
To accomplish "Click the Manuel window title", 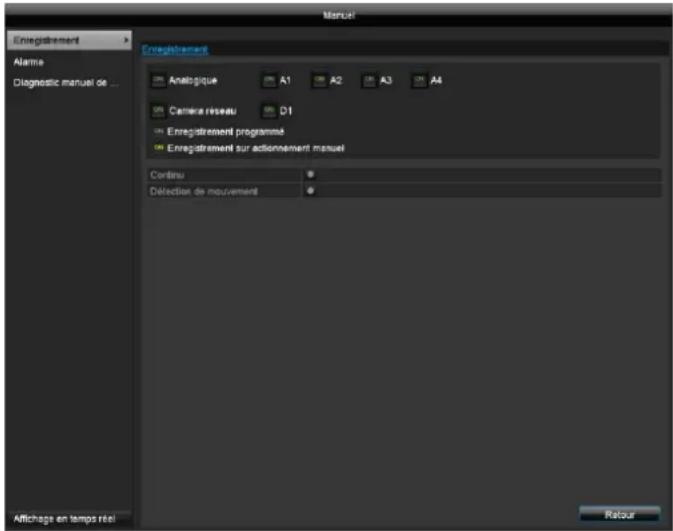I will pos(339,15).
